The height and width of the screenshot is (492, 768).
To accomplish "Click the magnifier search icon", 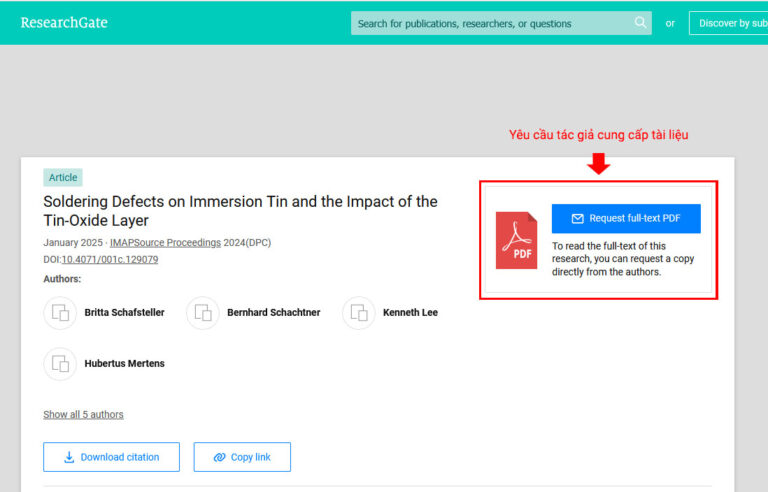I will [640, 23].
